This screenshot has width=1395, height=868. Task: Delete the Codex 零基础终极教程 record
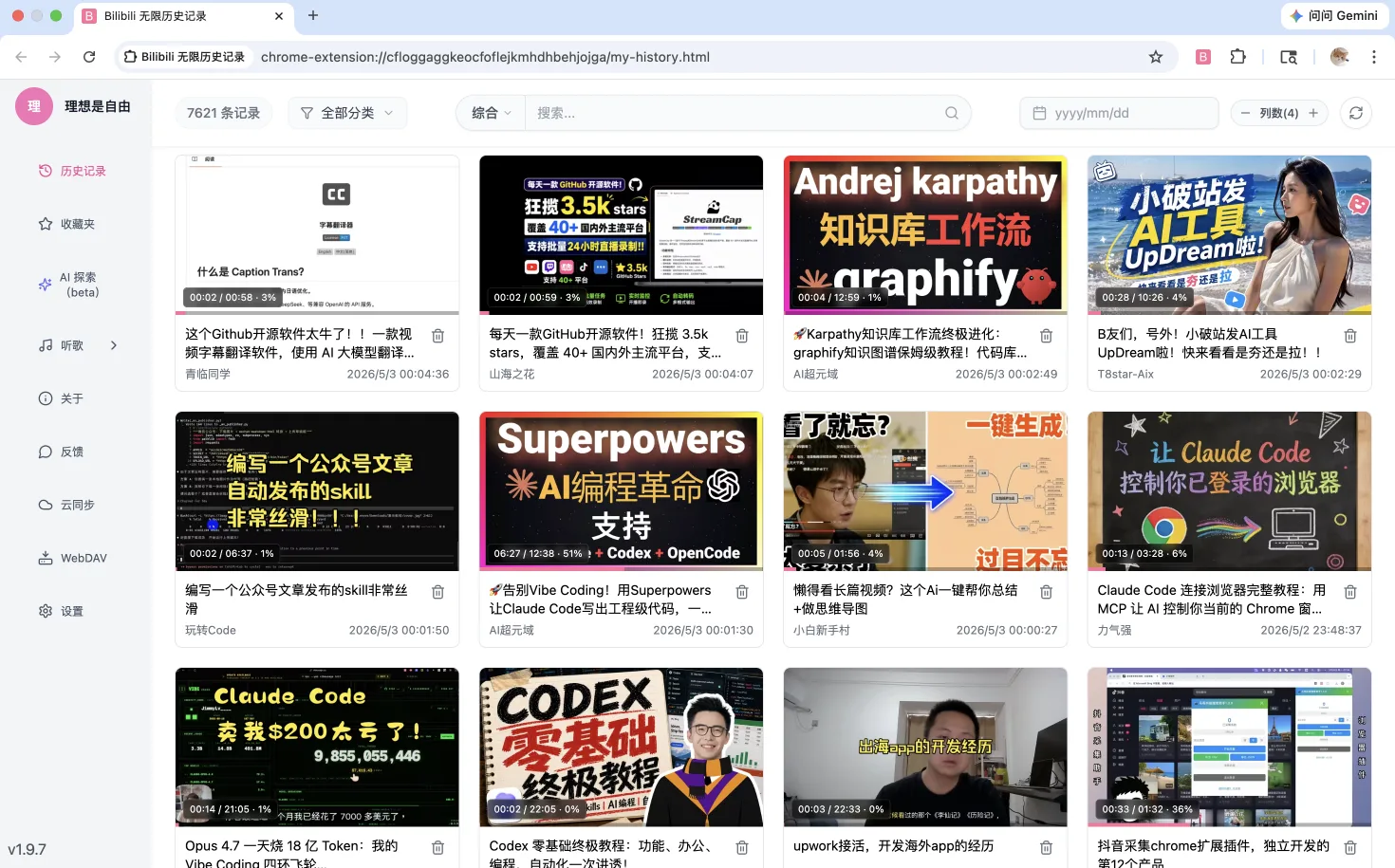pos(742,848)
